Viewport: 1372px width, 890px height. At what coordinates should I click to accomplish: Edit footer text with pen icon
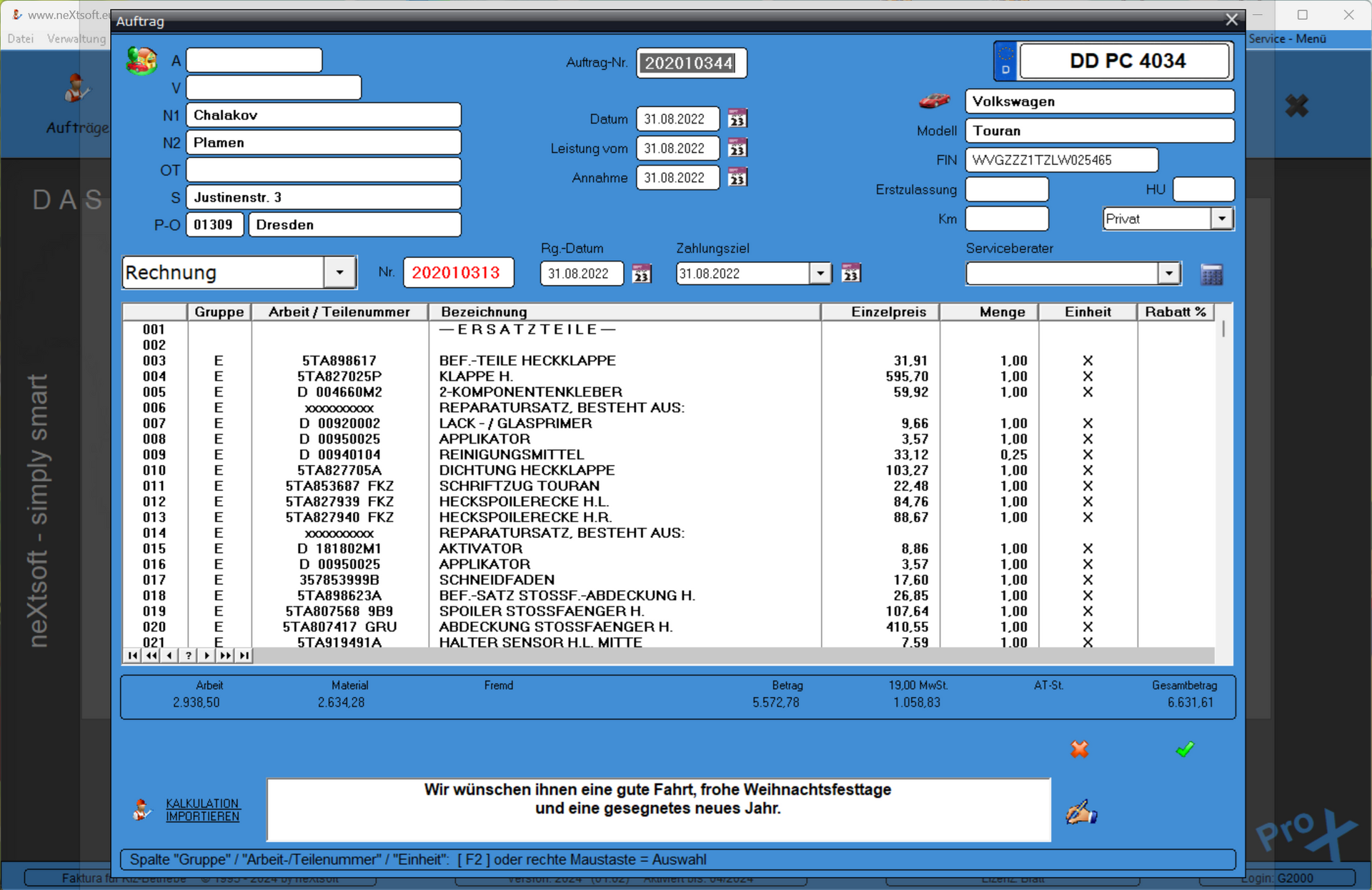[x=1081, y=813]
